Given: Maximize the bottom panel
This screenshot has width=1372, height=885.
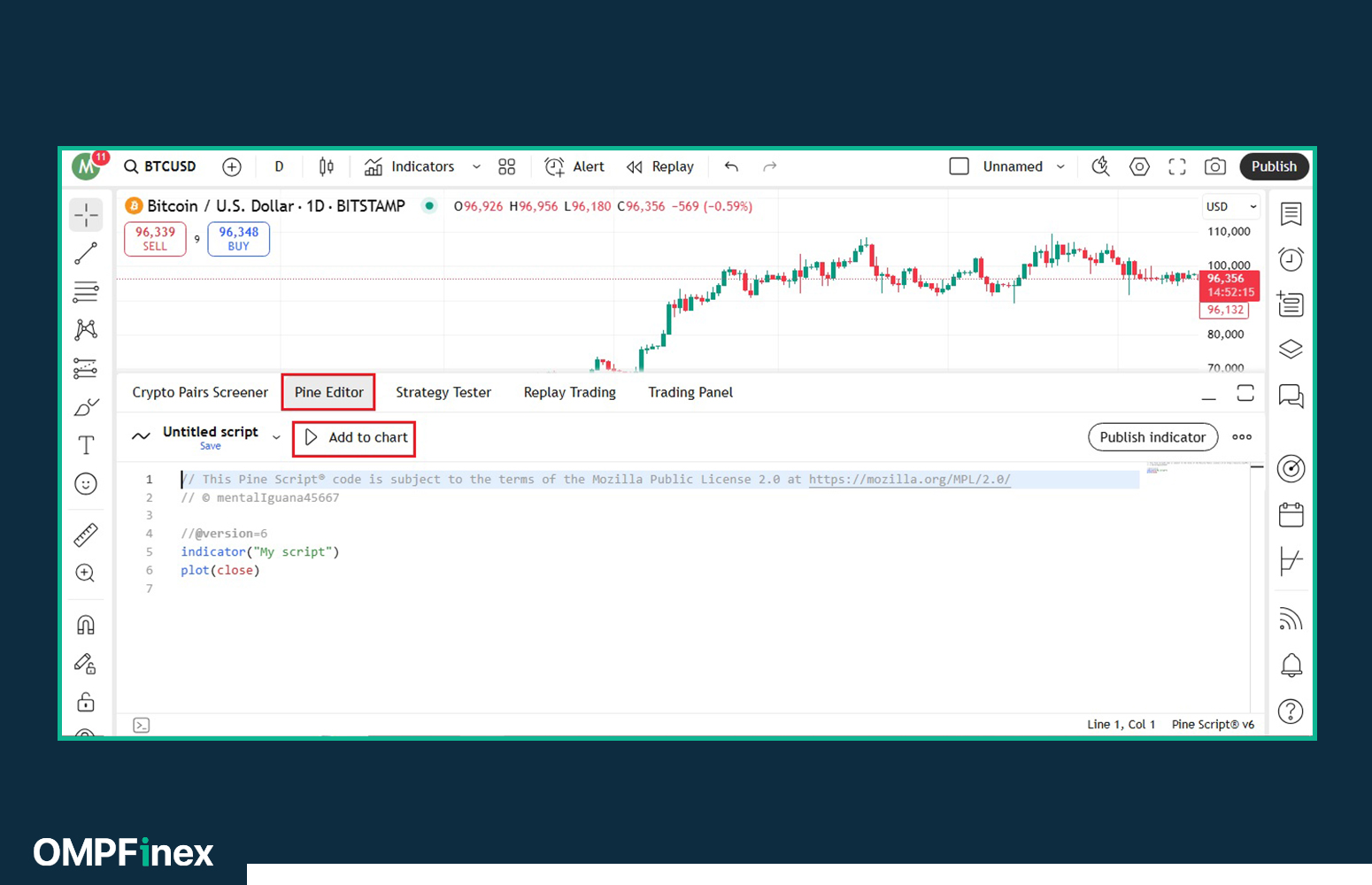Looking at the screenshot, I should pyautogui.click(x=1245, y=393).
